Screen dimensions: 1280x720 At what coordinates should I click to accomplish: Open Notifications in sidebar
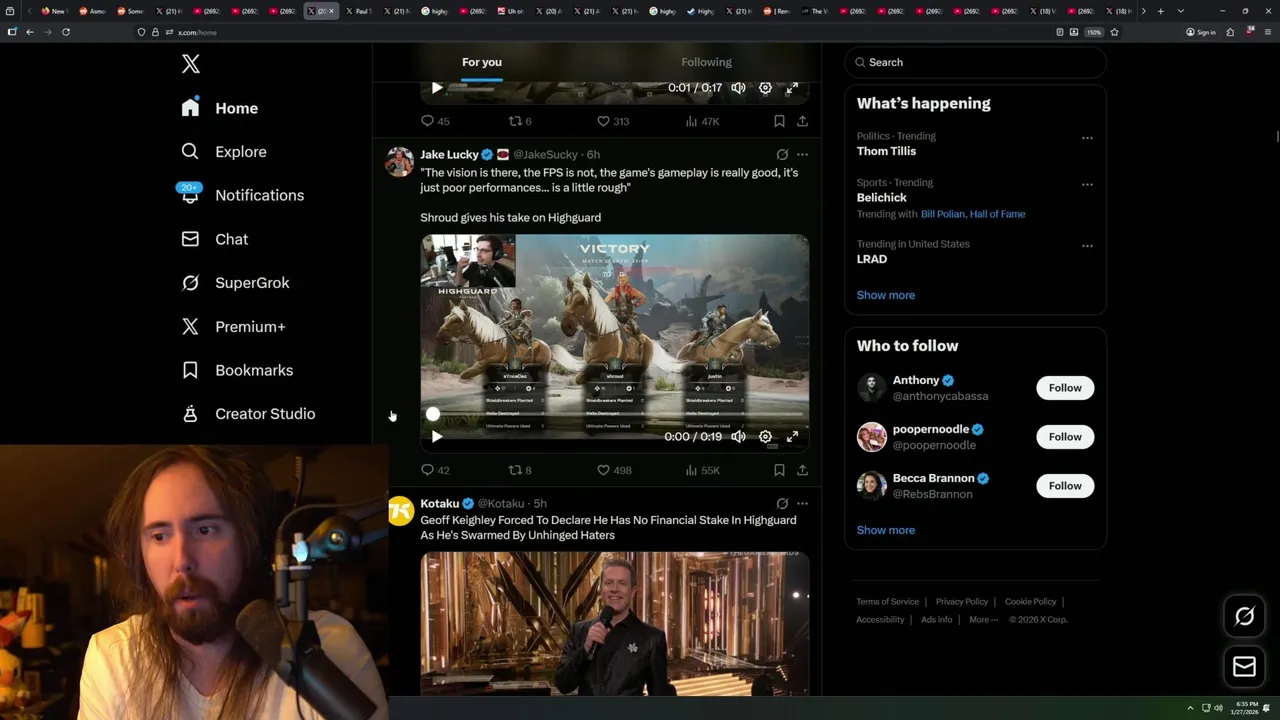[x=242, y=195]
